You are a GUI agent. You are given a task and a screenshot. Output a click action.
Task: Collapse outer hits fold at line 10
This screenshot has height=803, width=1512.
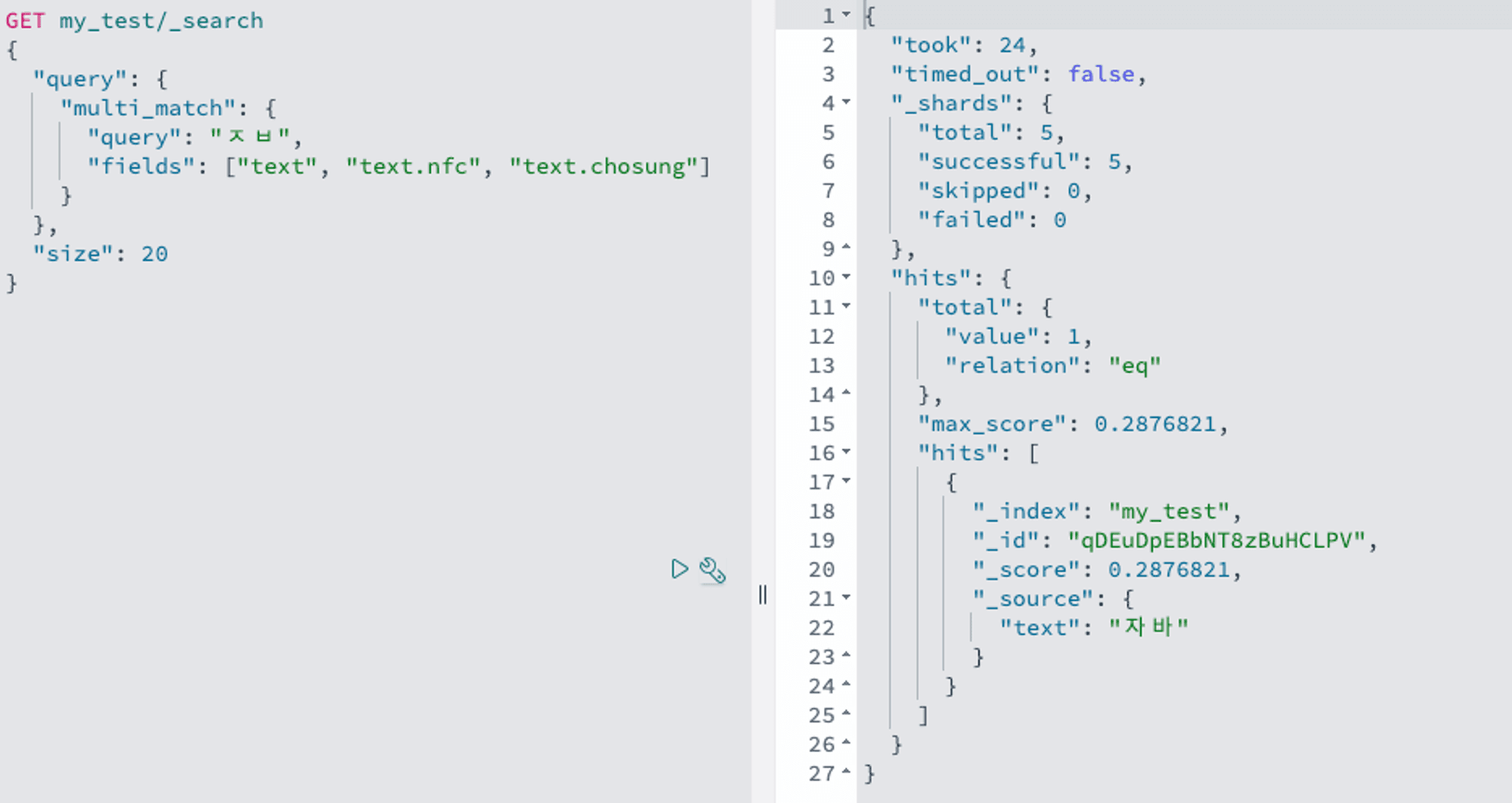[847, 277]
